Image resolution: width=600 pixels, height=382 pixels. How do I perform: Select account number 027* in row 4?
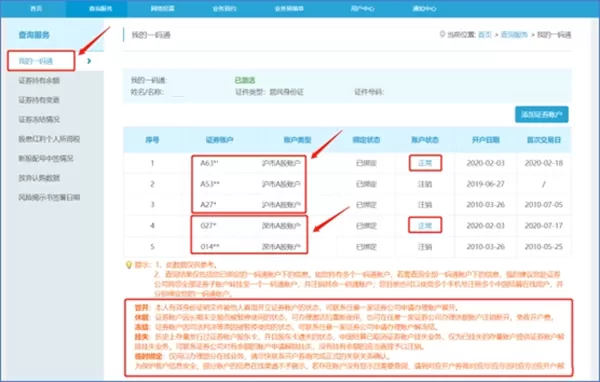pos(208,225)
